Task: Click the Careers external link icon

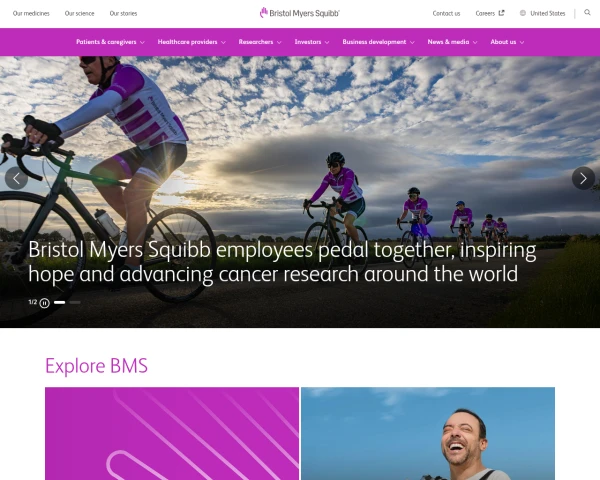Action: click(501, 13)
